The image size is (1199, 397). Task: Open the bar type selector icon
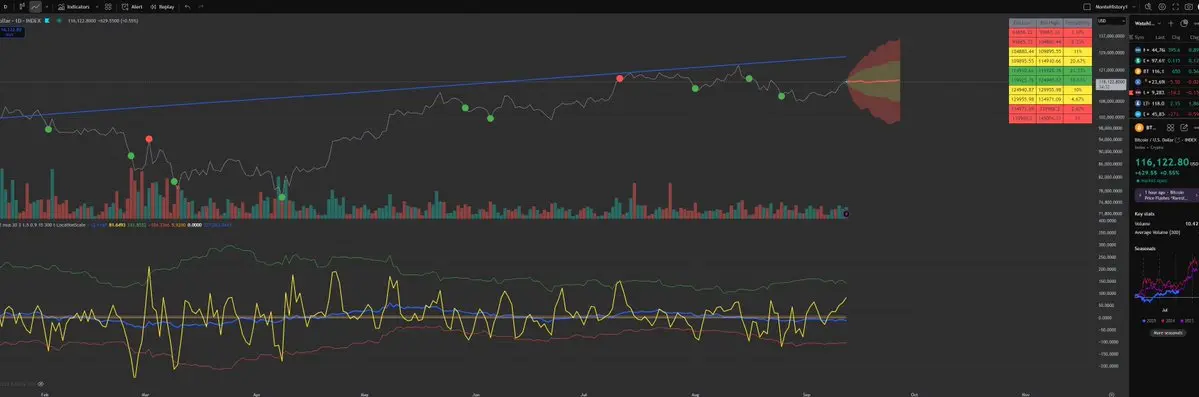pos(22,6)
